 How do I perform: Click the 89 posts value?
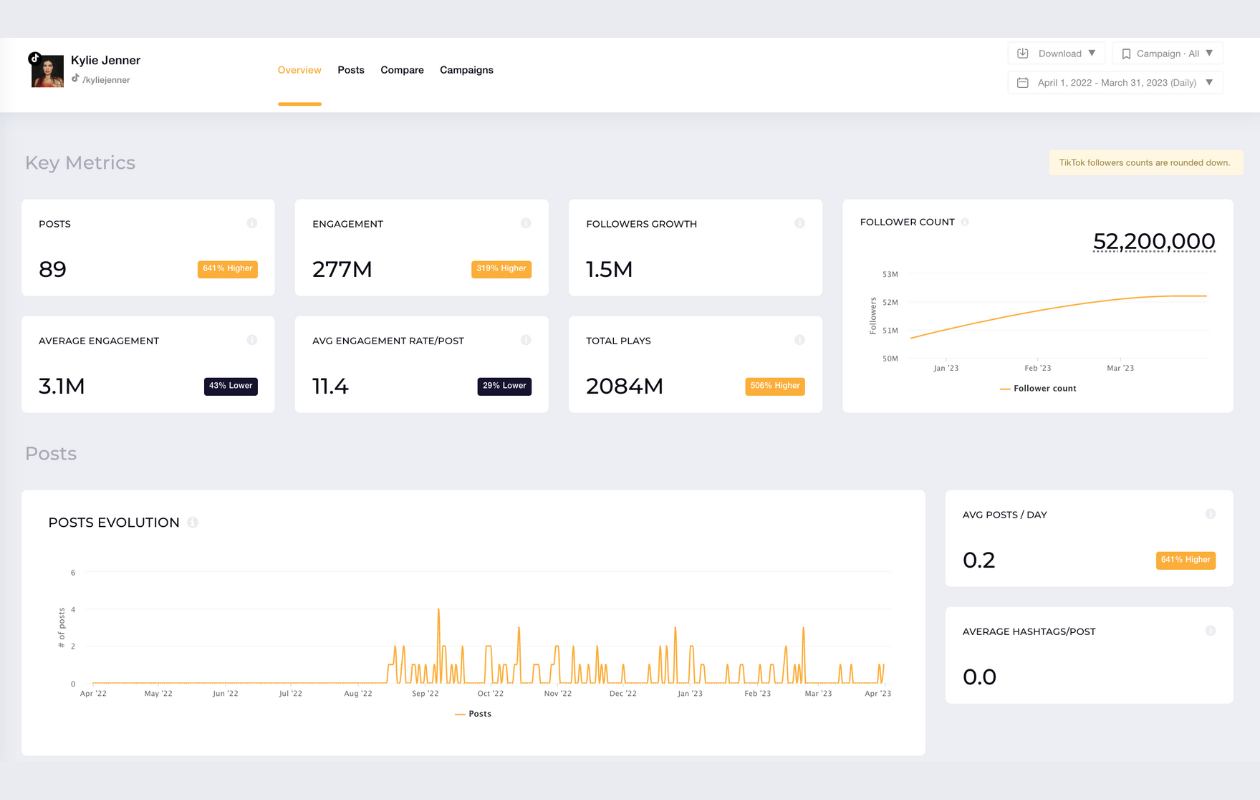(52, 269)
